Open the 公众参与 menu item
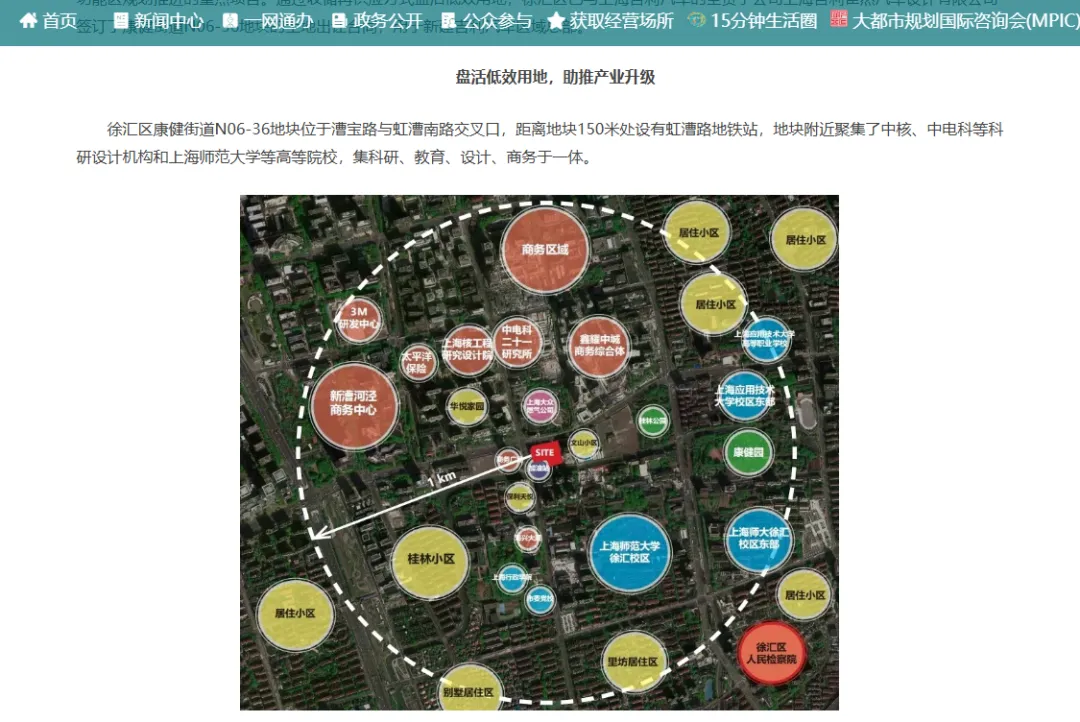This screenshot has height=722, width=1080. click(x=497, y=21)
